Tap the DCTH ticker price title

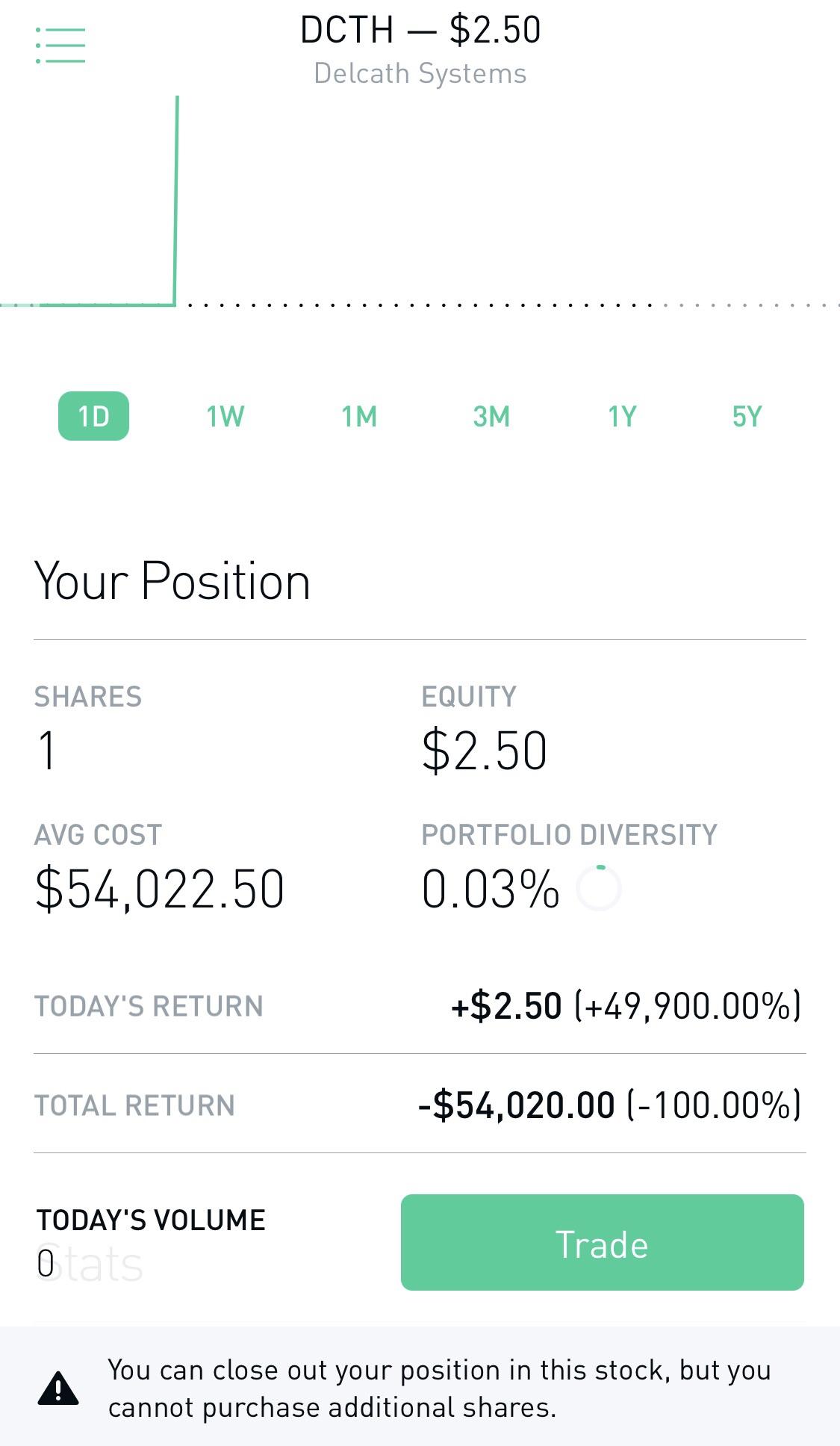[420, 31]
